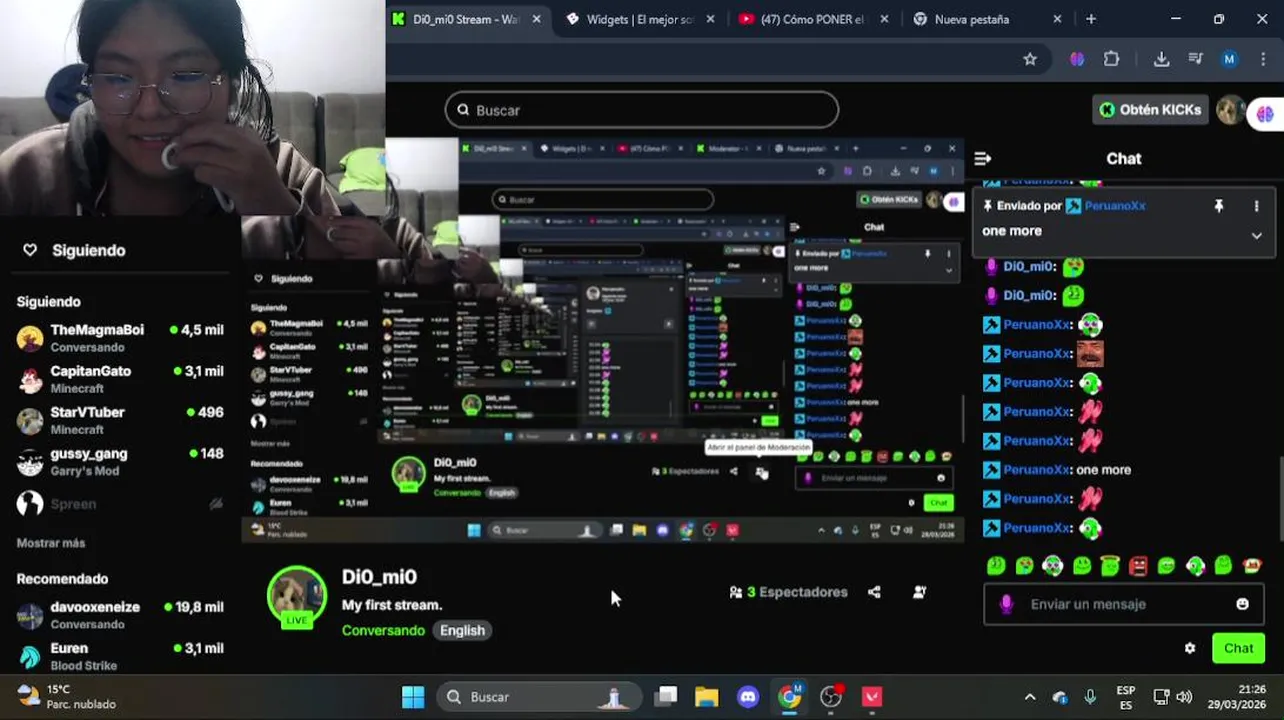Open the floating brain extension bubble
The height and width of the screenshot is (720, 1284).
[x=1266, y=114]
